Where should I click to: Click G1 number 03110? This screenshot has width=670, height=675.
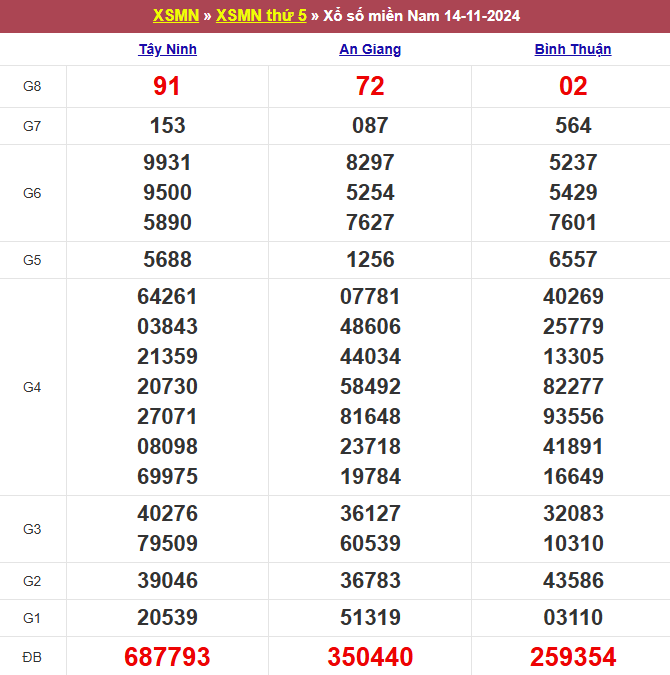click(573, 617)
